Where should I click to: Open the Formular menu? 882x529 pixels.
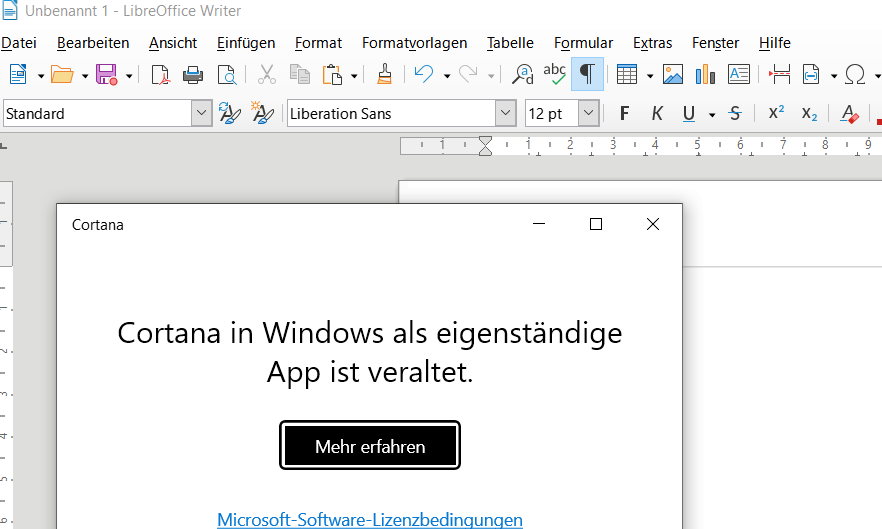583,43
